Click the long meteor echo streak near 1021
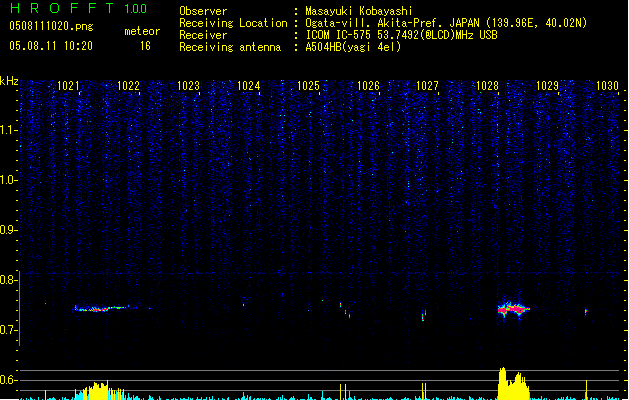Screen dimensions: 629x400 [106, 308]
